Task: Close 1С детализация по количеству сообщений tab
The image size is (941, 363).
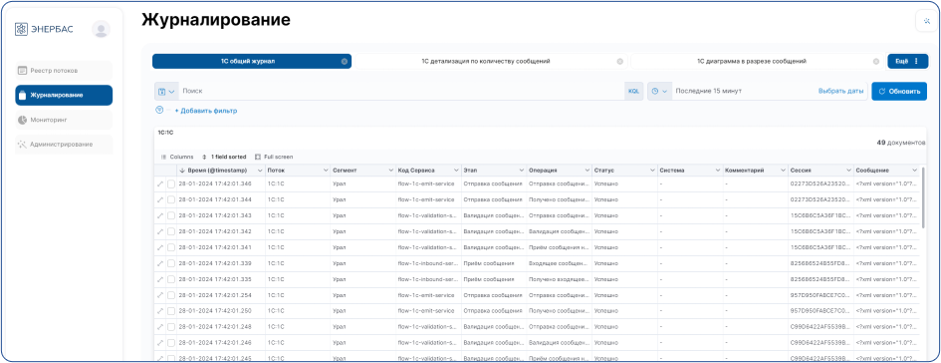Action: pyautogui.click(x=620, y=61)
